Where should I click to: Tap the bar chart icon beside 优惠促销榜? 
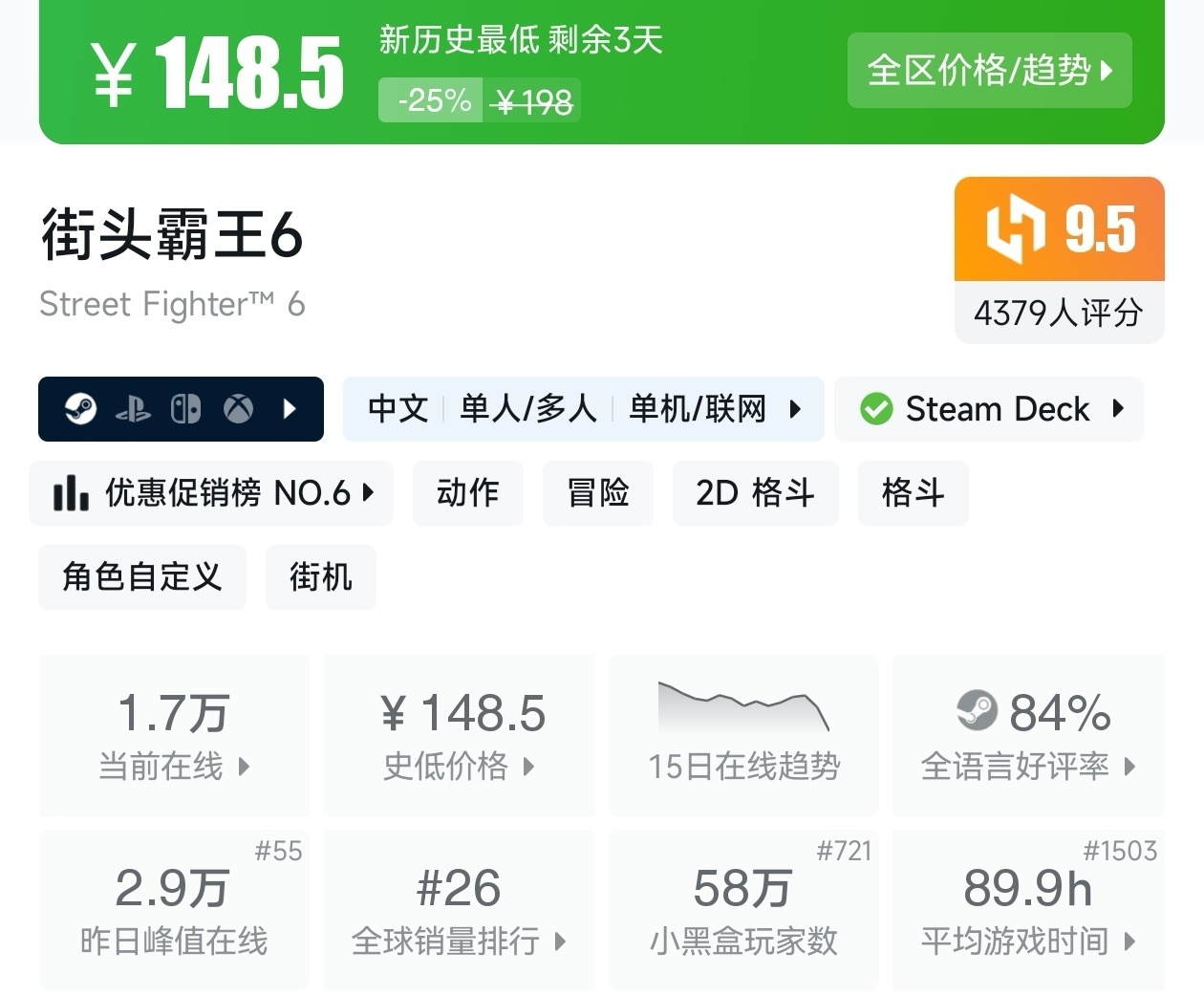pyautogui.click(x=71, y=493)
